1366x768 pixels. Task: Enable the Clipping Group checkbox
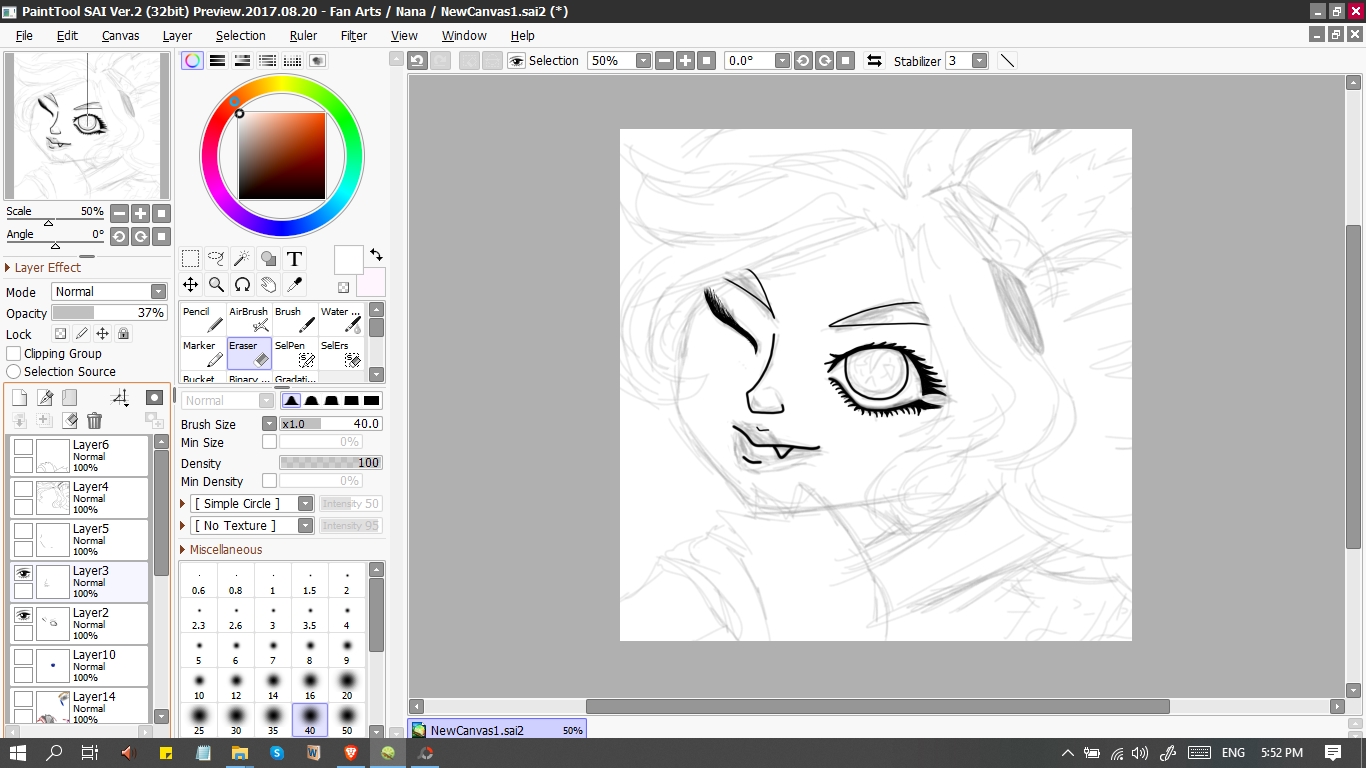pos(14,354)
